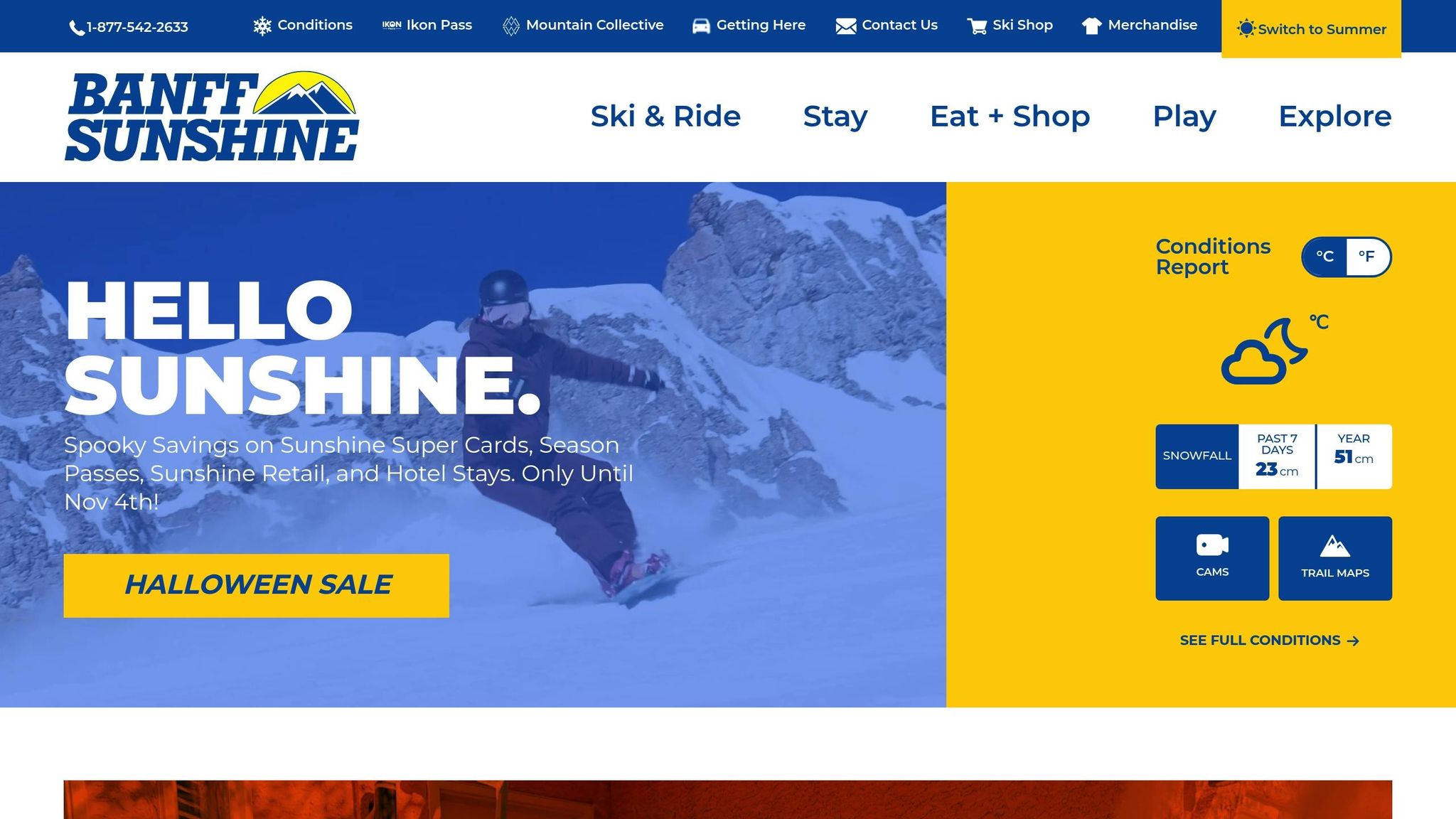Select the Mountain Collective diamond icon
This screenshot has width=1456, height=819.
click(511, 26)
